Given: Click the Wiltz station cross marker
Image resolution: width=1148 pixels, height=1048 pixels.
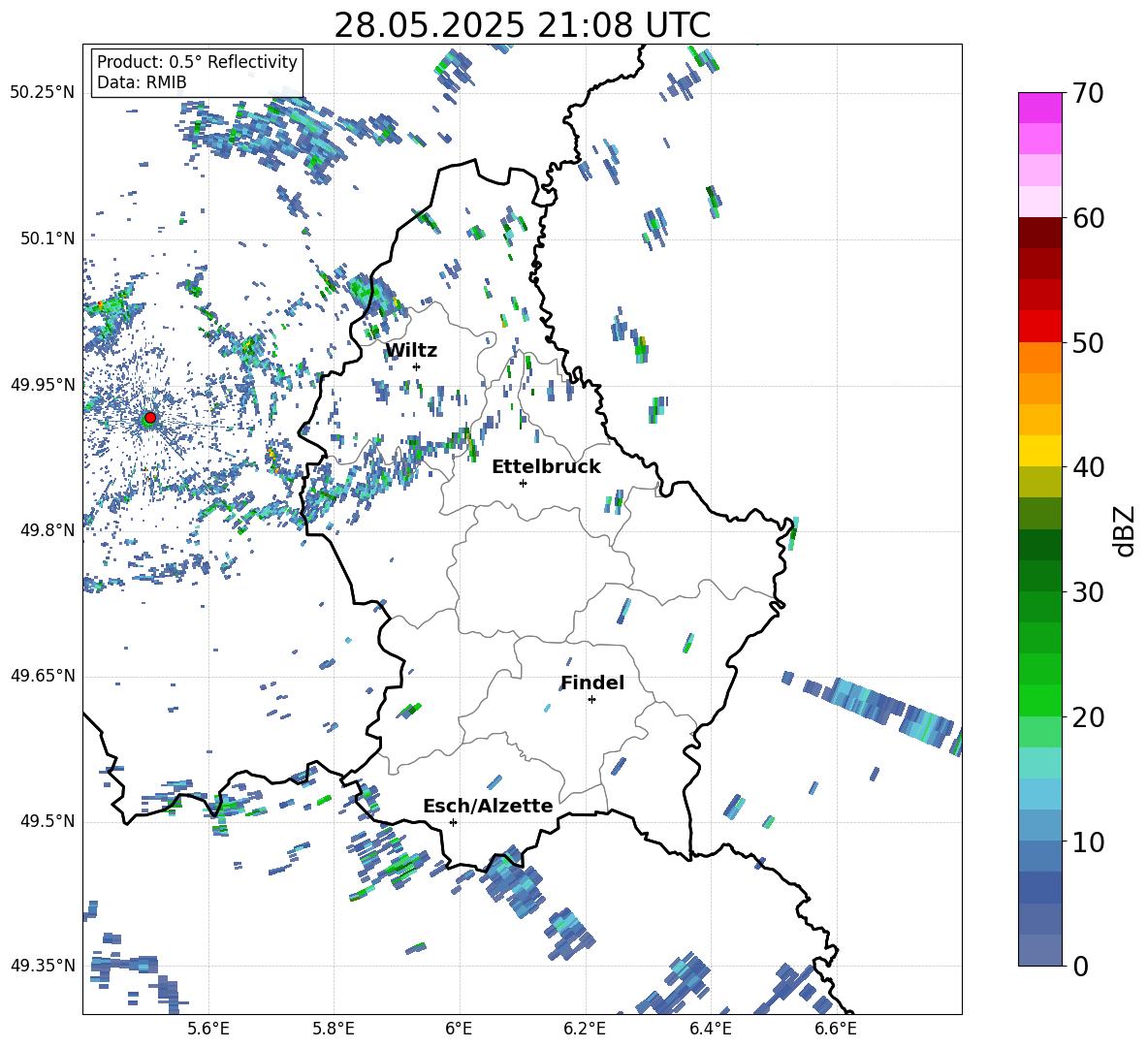Looking at the screenshot, I should [417, 366].
